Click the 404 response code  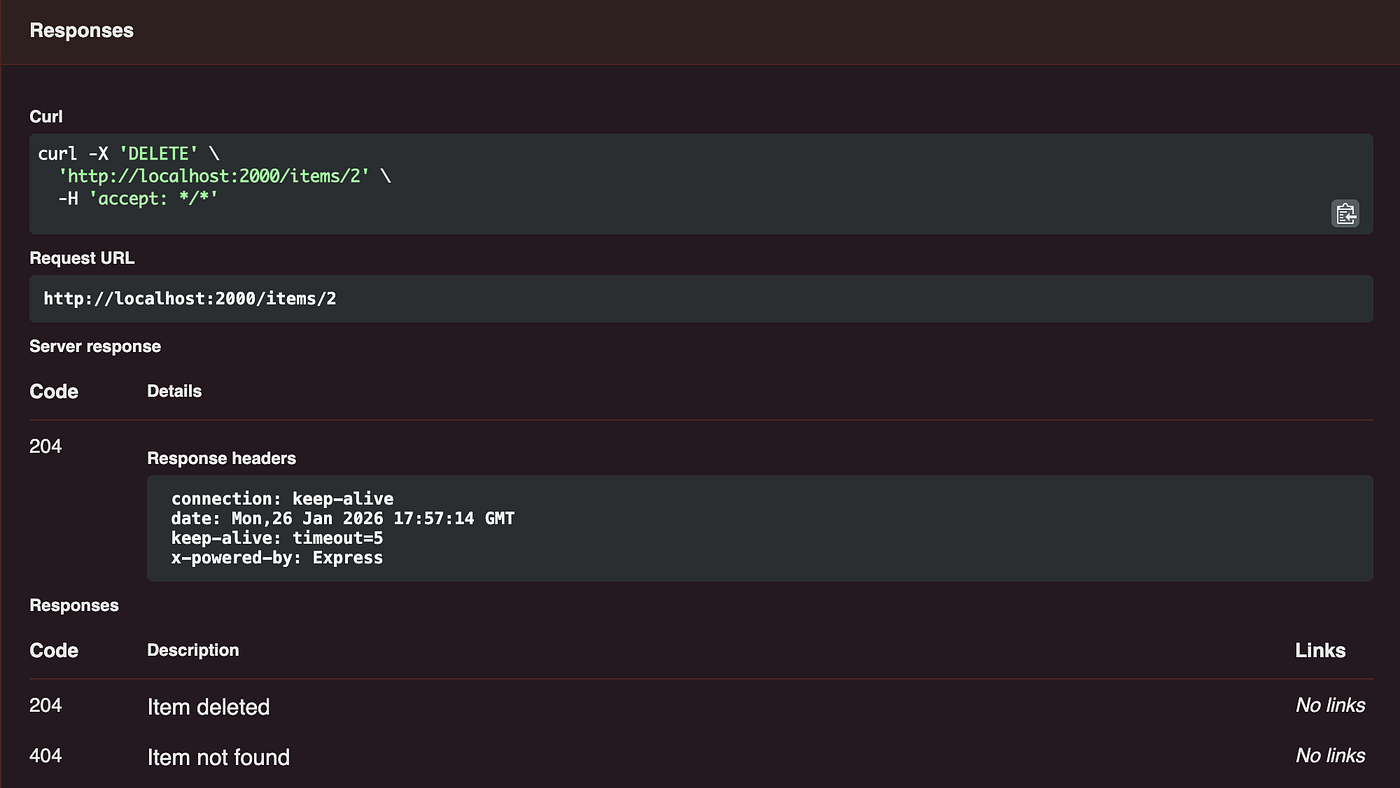click(46, 755)
